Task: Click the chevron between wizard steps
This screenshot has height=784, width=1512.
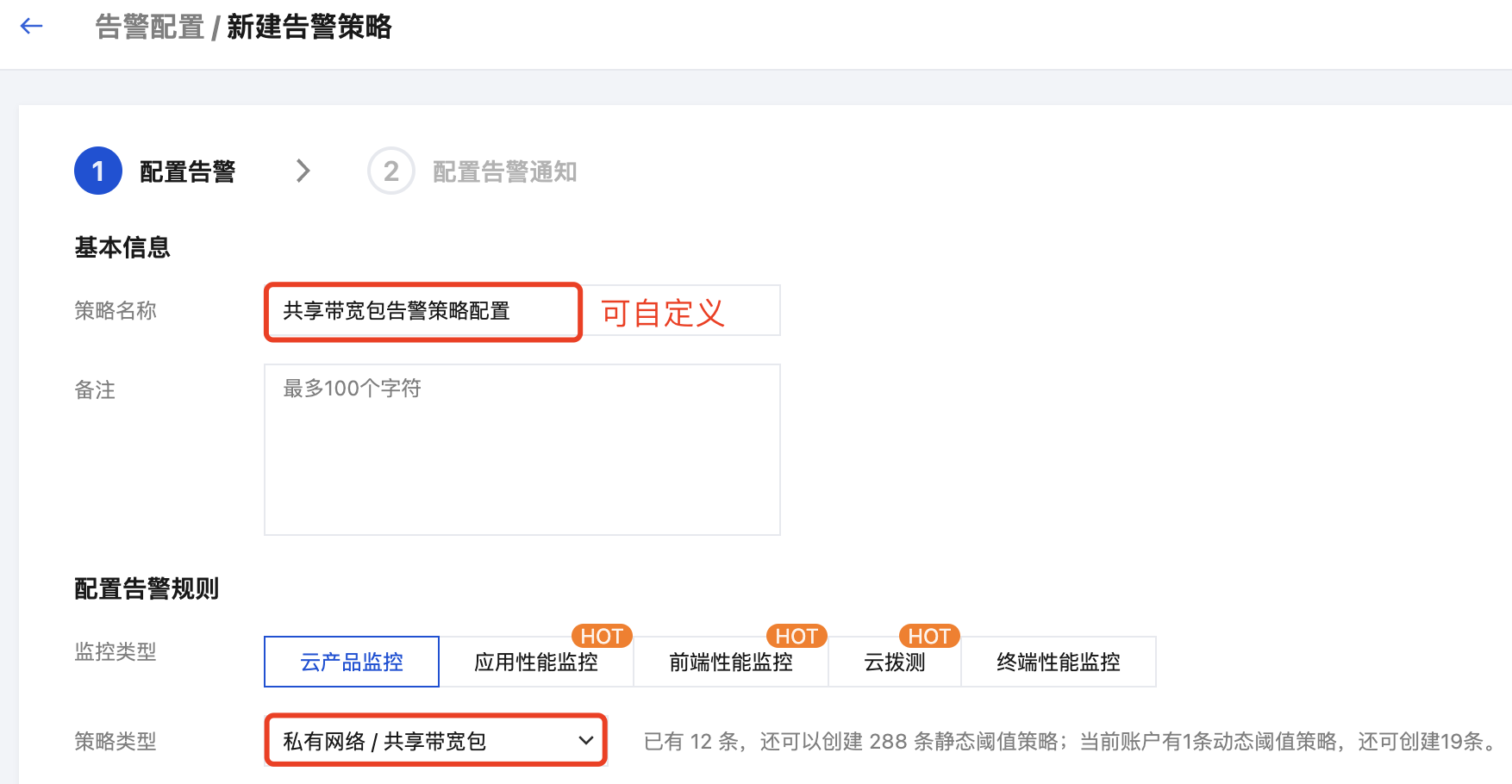Action: (x=303, y=171)
